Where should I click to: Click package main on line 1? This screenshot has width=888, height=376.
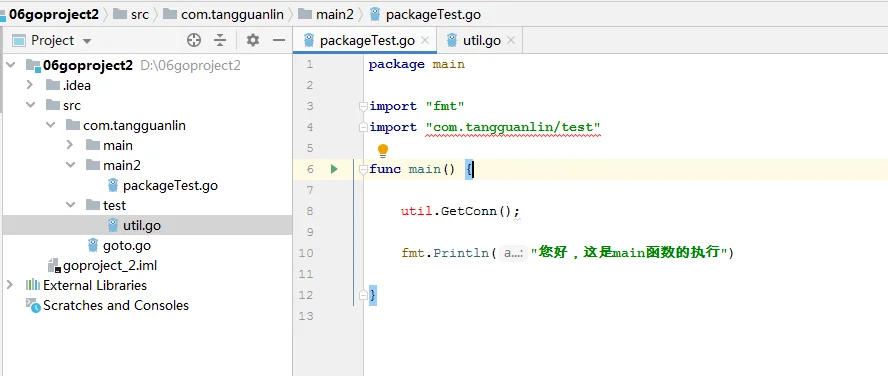417,64
